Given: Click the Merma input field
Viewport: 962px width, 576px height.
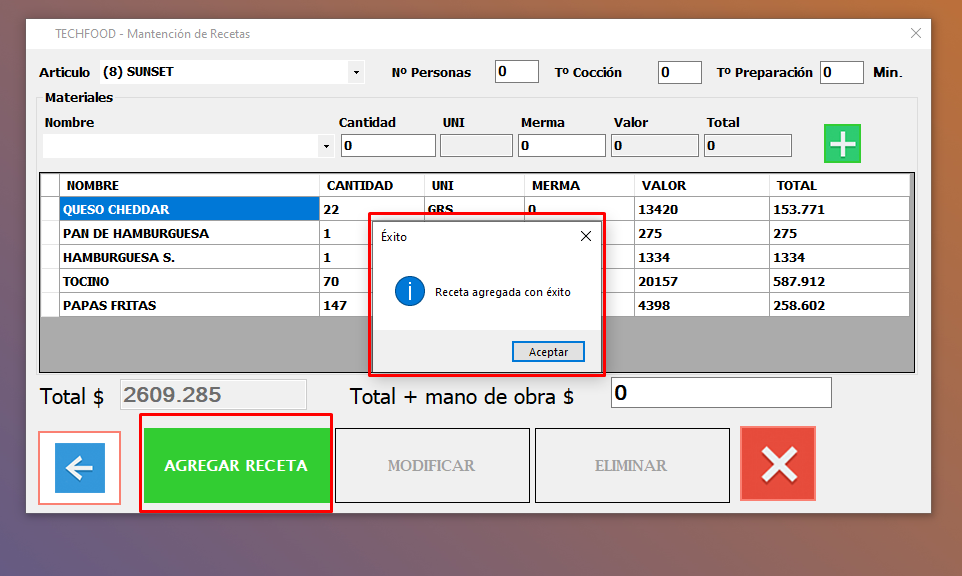Looking at the screenshot, I should 561,146.
